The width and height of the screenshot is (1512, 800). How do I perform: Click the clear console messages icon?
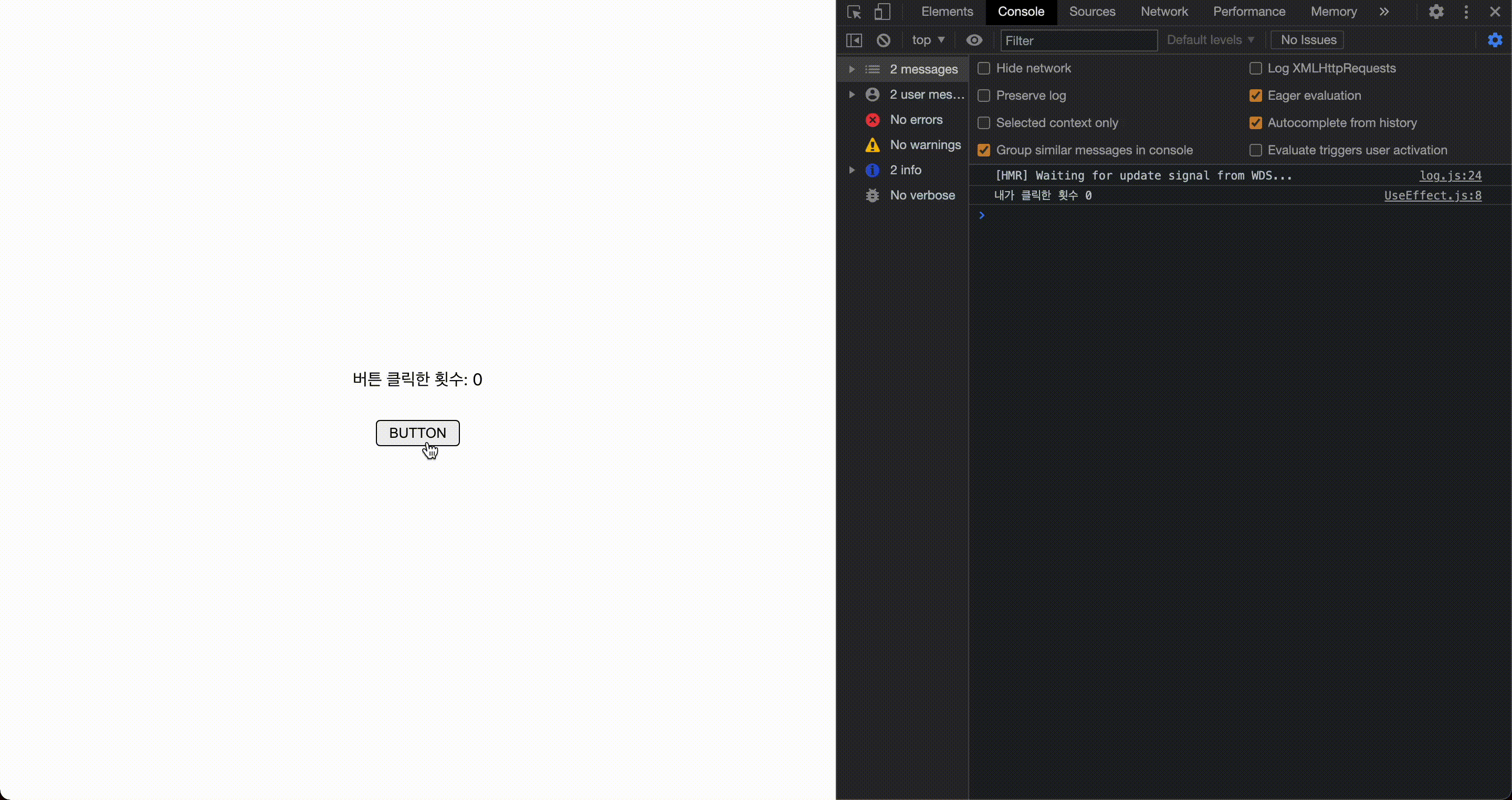click(883, 40)
